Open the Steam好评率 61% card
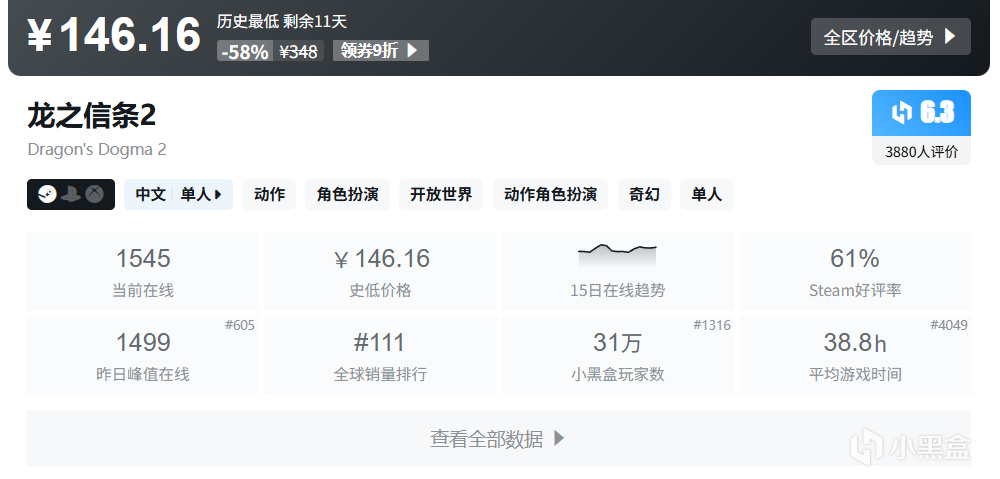This screenshot has width=1000, height=479. click(x=855, y=271)
